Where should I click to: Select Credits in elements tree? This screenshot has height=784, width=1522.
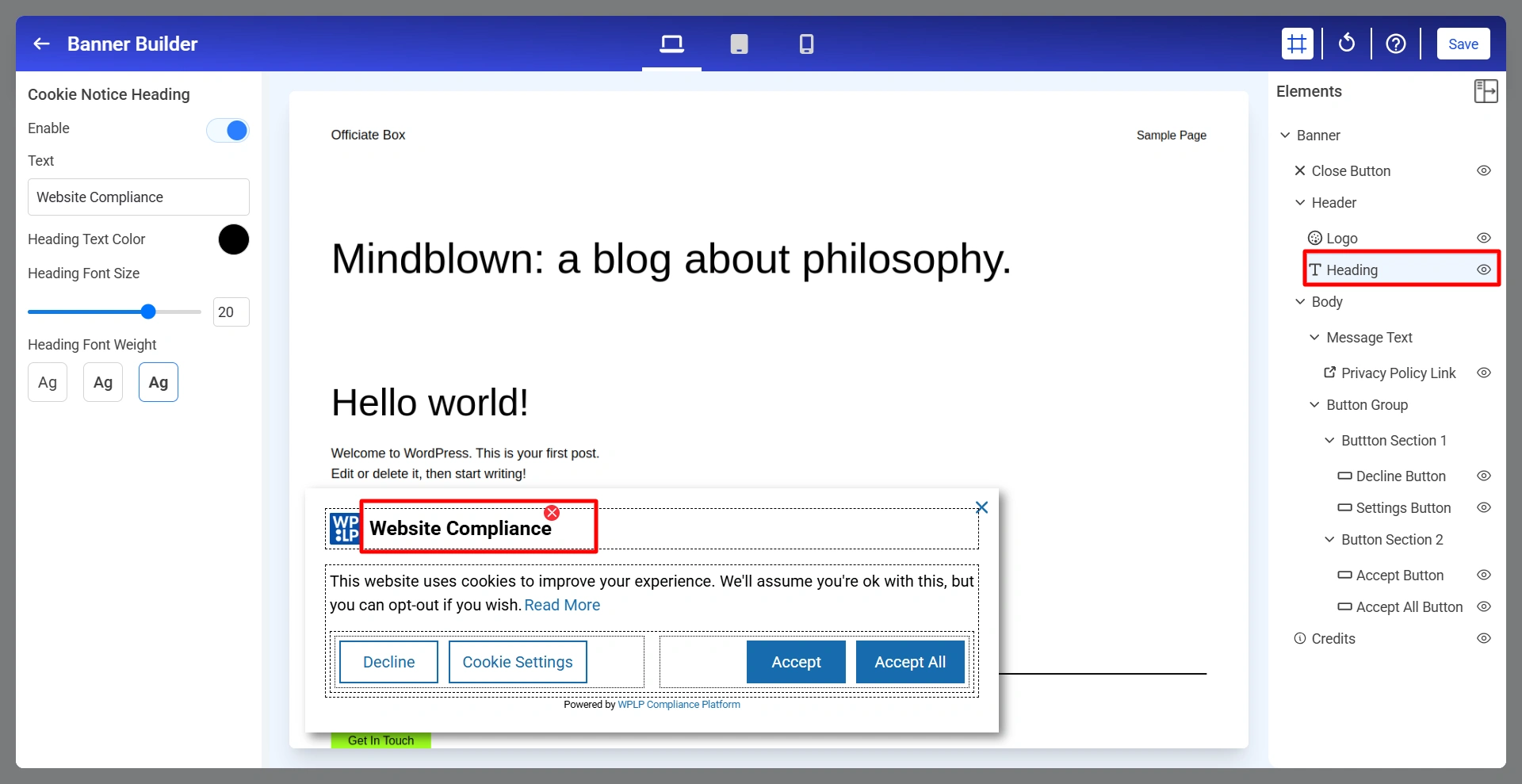1333,638
